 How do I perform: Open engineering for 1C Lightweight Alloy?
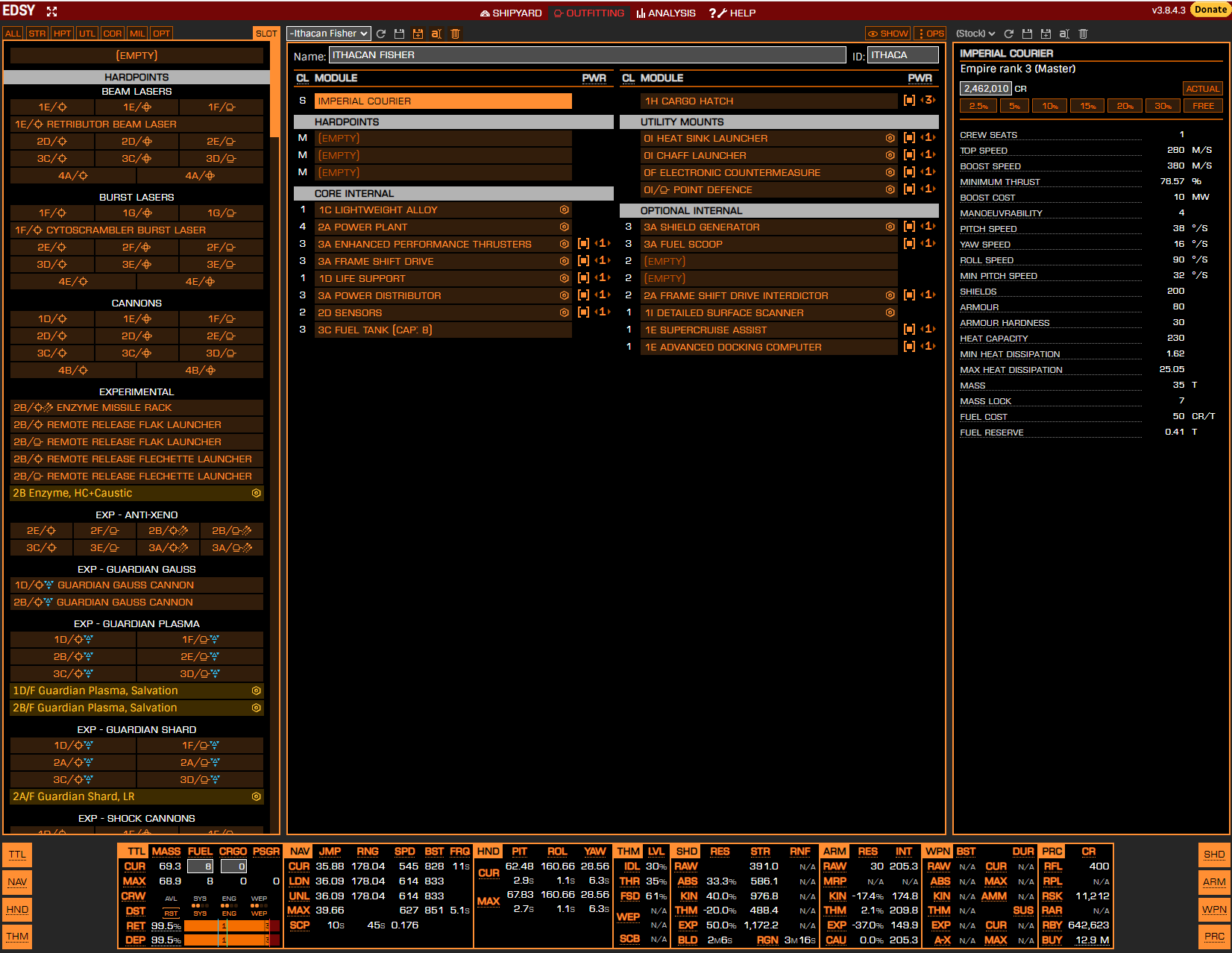pyautogui.click(x=565, y=210)
